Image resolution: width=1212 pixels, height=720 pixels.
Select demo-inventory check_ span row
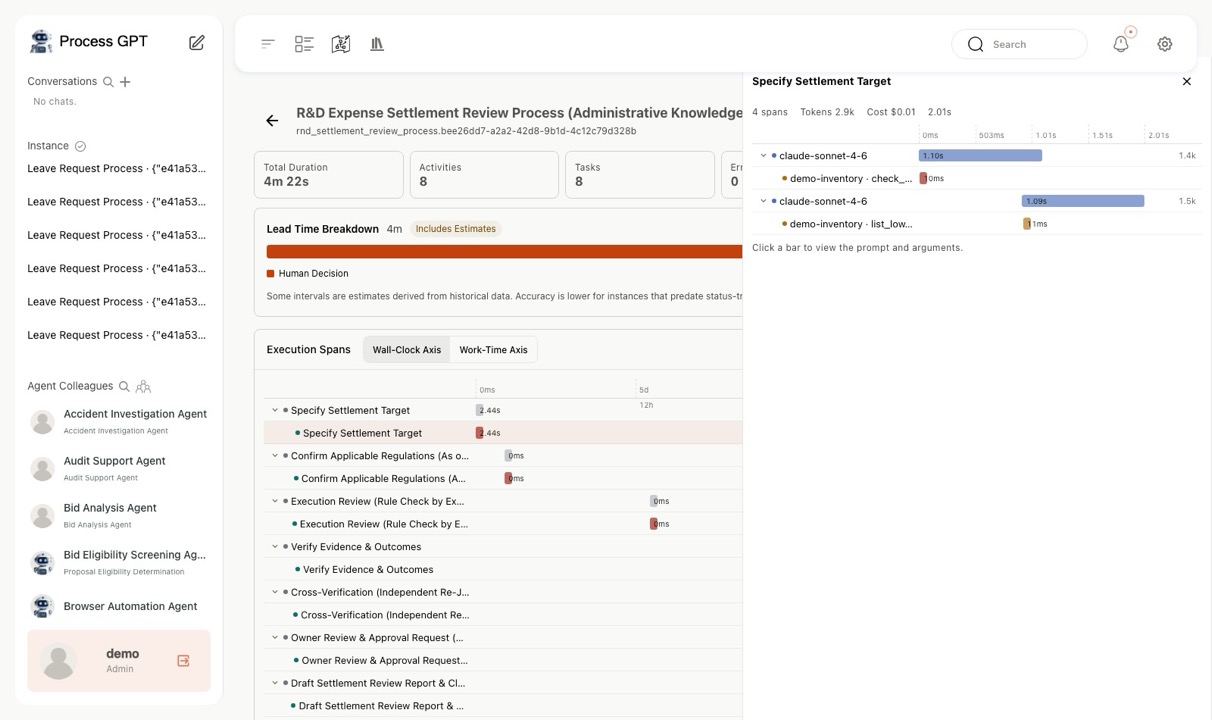tap(976, 178)
